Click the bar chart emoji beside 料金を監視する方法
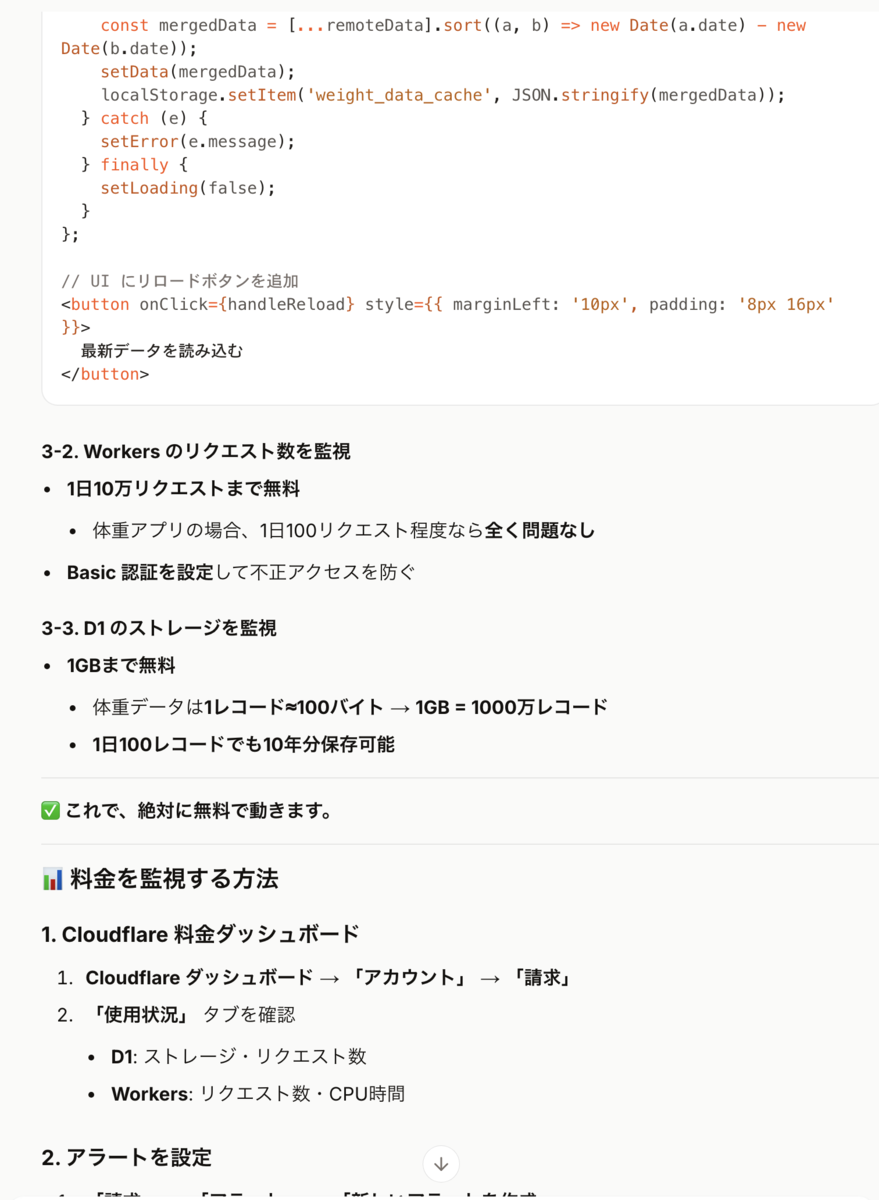Viewport: 879px width, 1200px height. coord(53,879)
